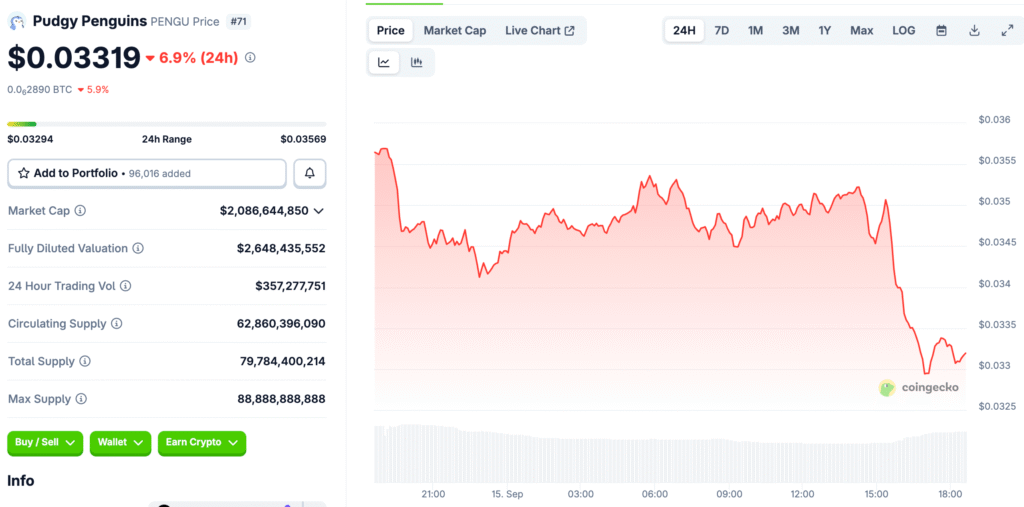1024x507 pixels.
Task: Click the info icon beside 24h change
Action: (250, 57)
